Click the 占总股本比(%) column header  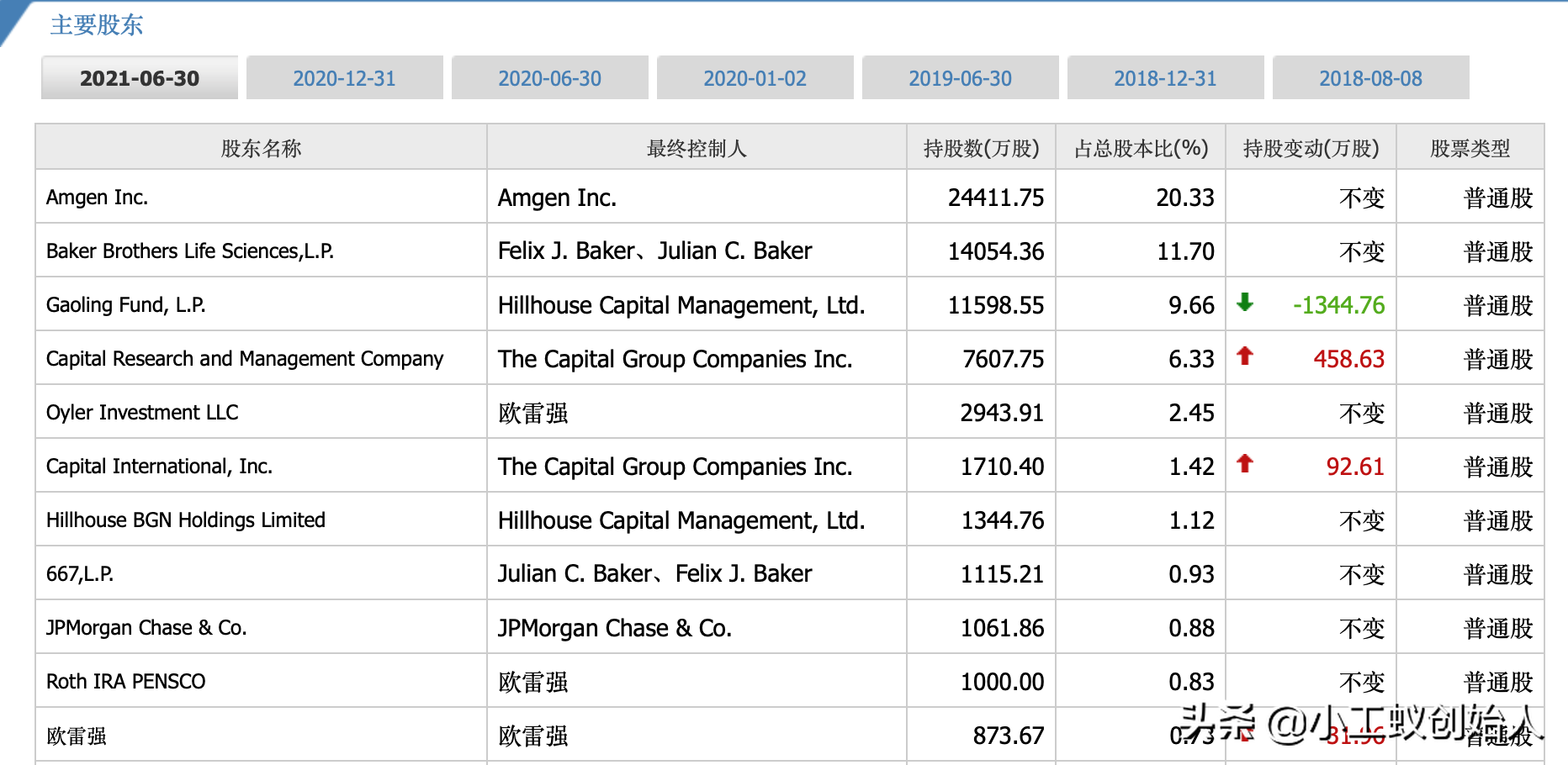coord(1142,148)
